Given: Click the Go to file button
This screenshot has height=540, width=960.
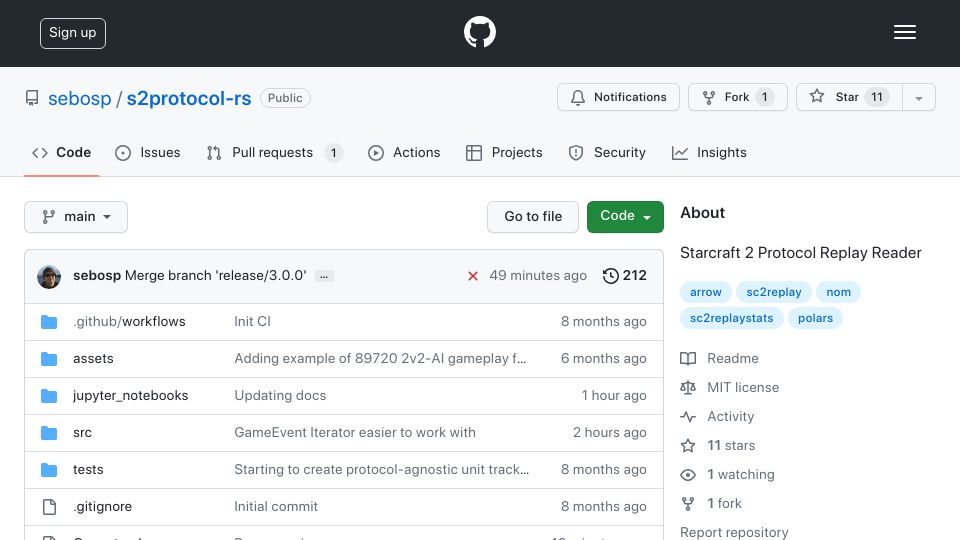Looking at the screenshot, I should 533,217.
